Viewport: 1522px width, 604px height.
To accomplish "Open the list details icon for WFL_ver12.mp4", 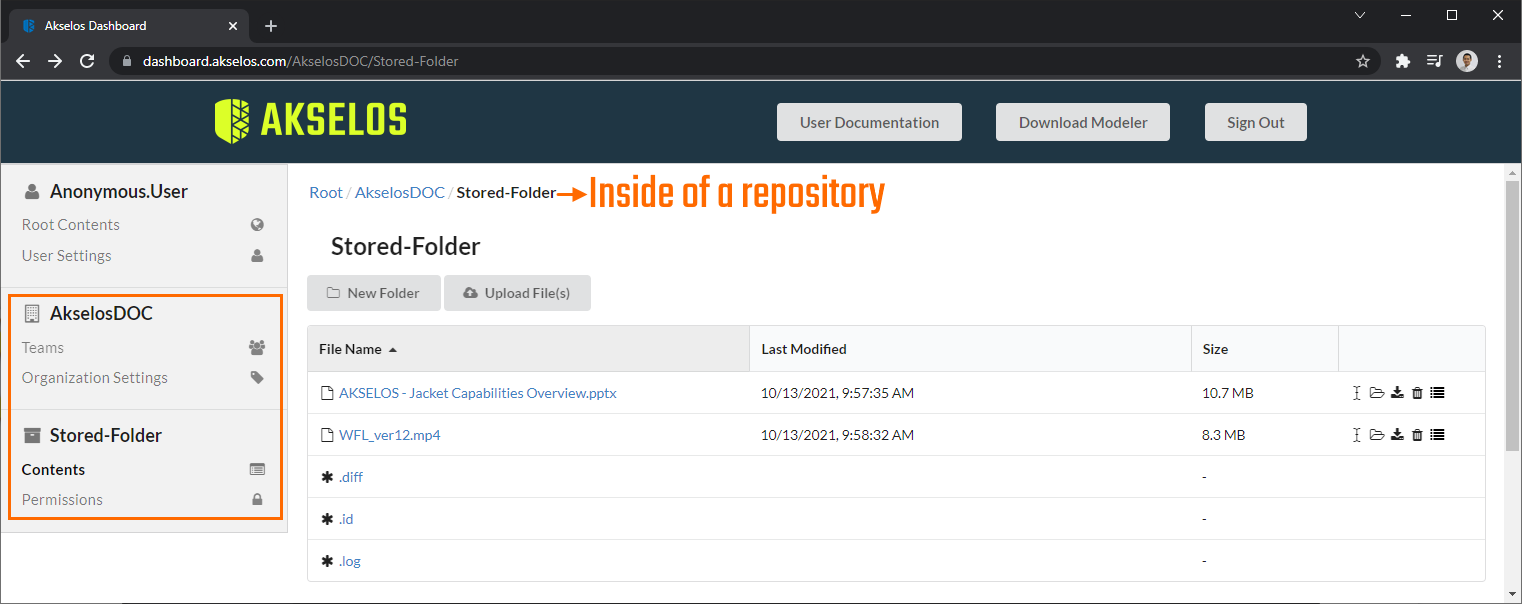I will (x=1437, y=435).
